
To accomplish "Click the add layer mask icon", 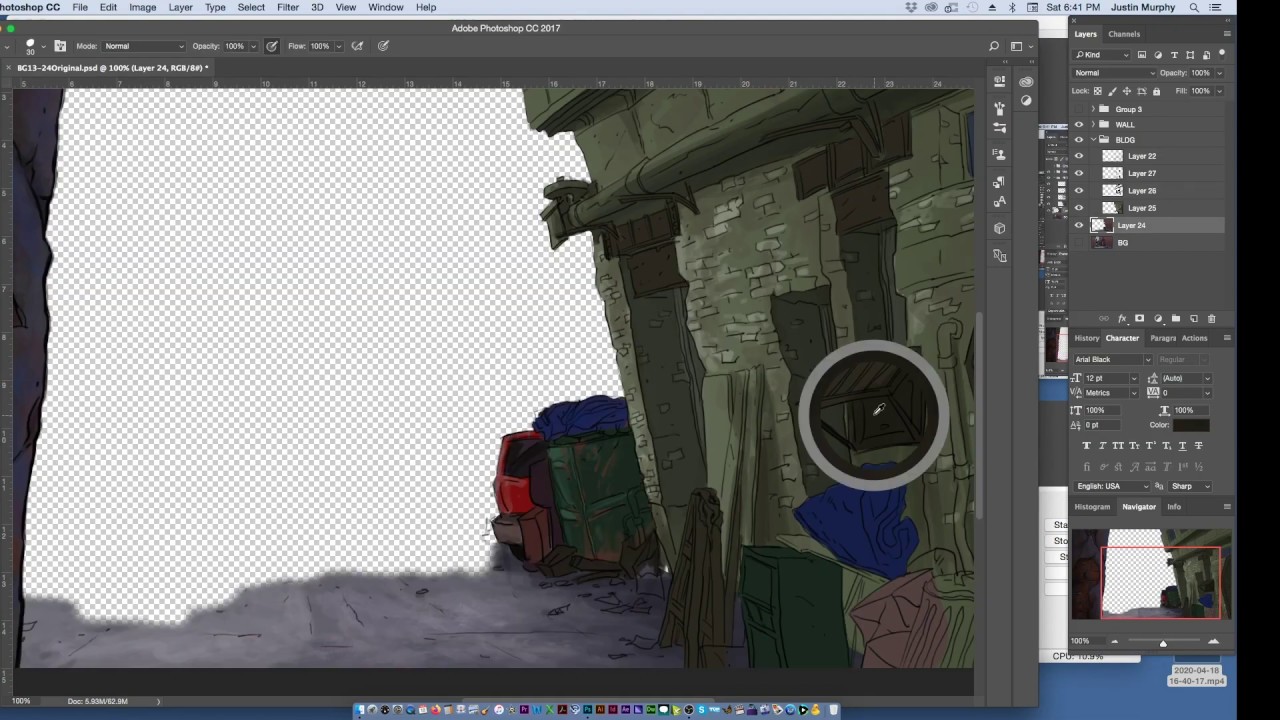I will pos(1139,318).
